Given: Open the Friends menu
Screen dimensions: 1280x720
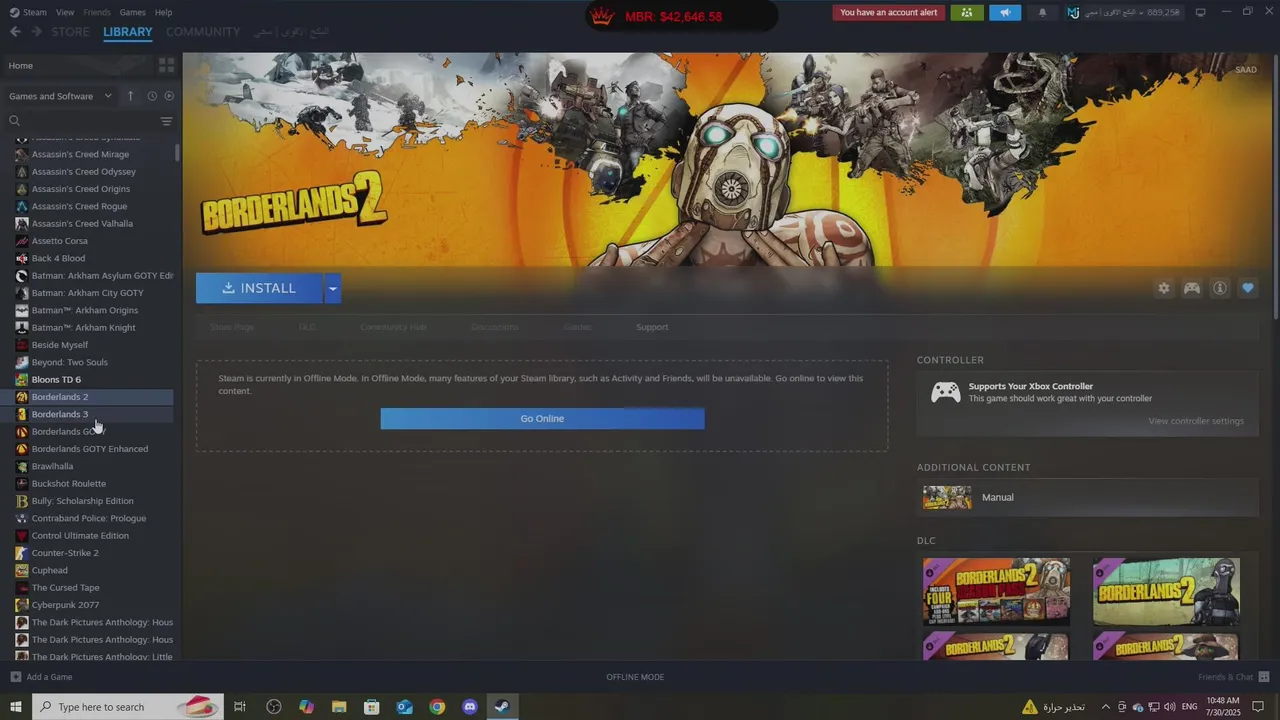Looking at the screenshot, I should coord(97,12).
